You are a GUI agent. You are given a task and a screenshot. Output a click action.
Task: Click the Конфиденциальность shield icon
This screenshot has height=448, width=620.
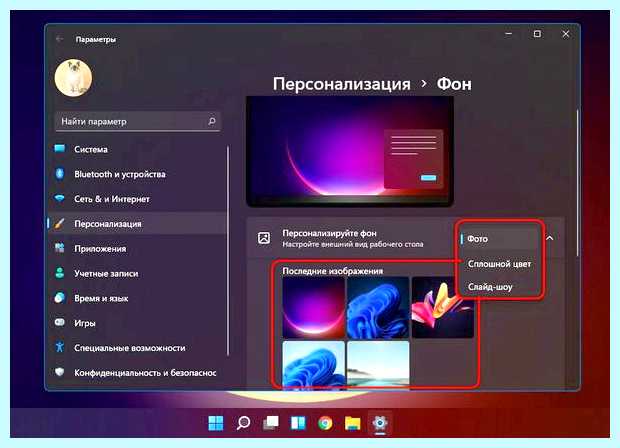(x=60, y=372)
